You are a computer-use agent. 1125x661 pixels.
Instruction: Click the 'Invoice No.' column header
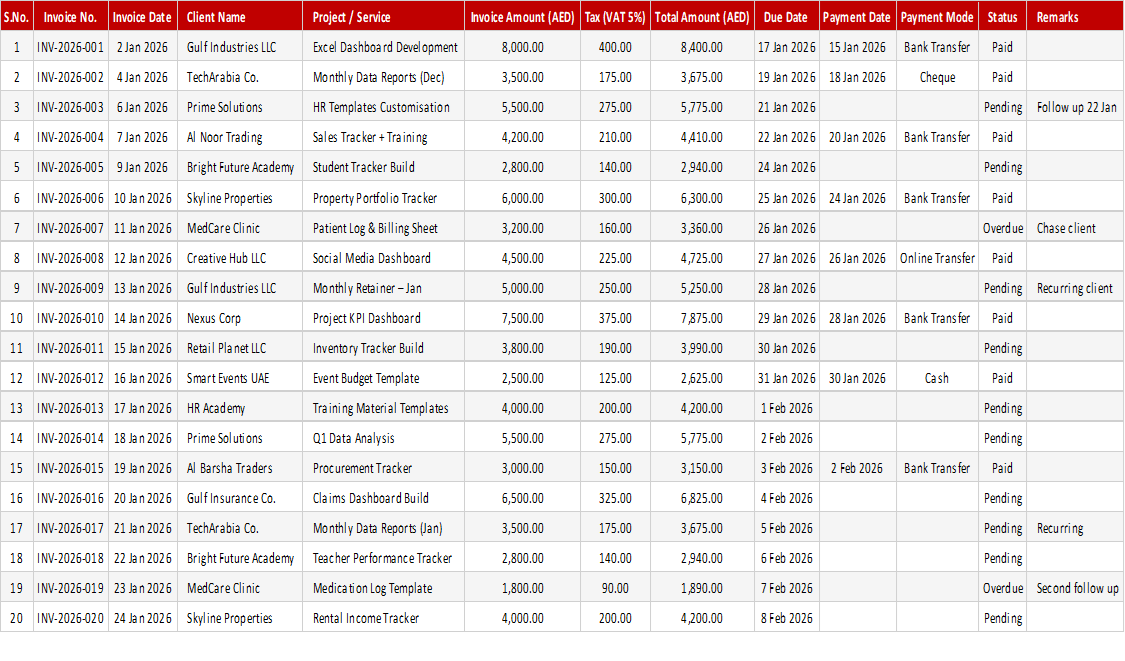click(70, 17)
